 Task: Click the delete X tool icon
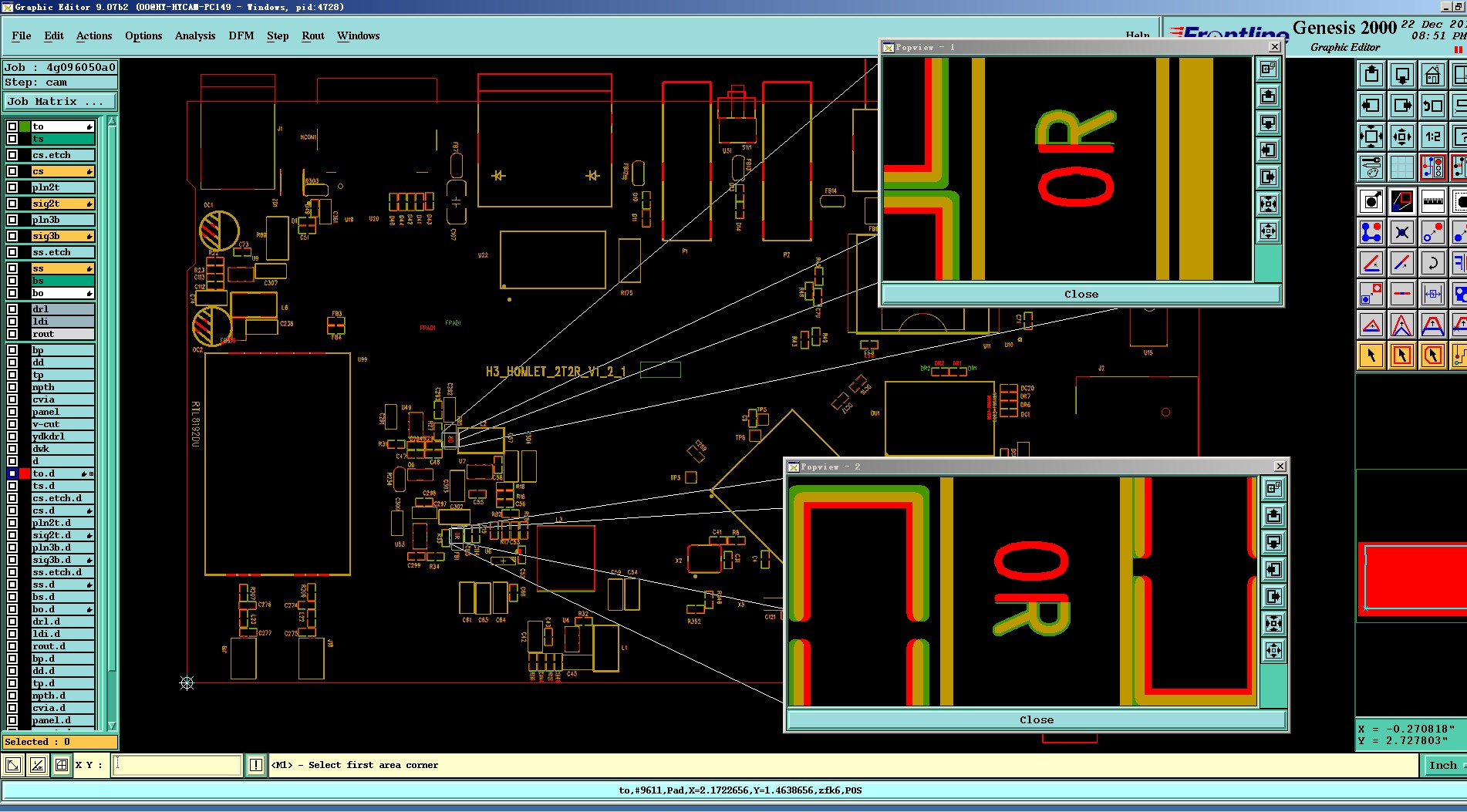tap(1402, 232)
